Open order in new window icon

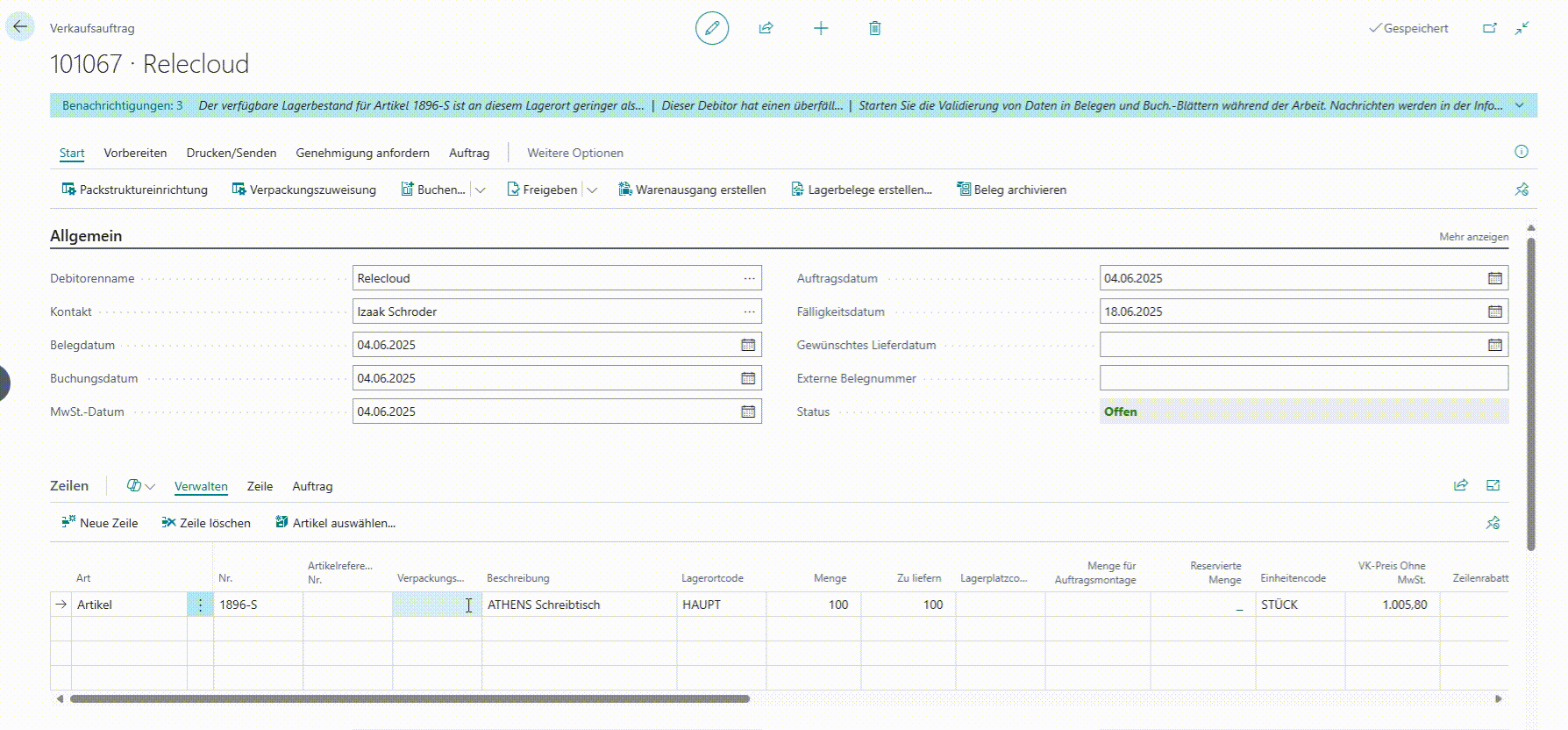tap(1489, 28)
